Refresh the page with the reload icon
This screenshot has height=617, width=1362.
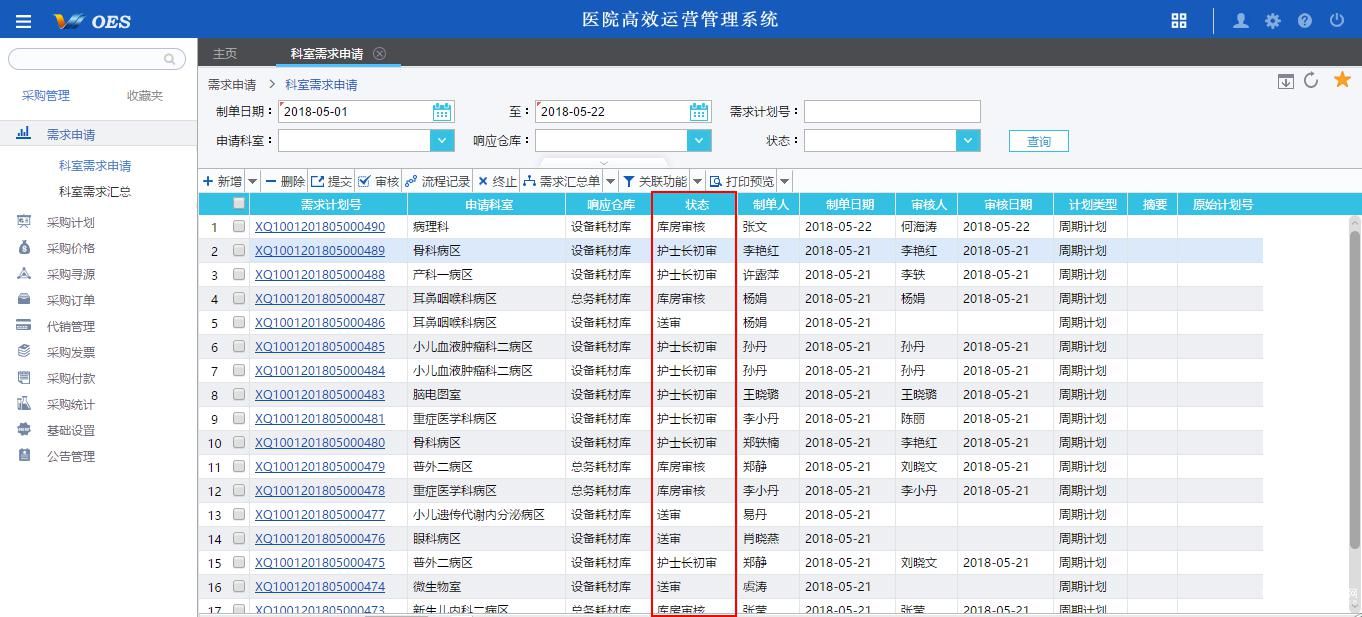click(x=1311, y=80)
